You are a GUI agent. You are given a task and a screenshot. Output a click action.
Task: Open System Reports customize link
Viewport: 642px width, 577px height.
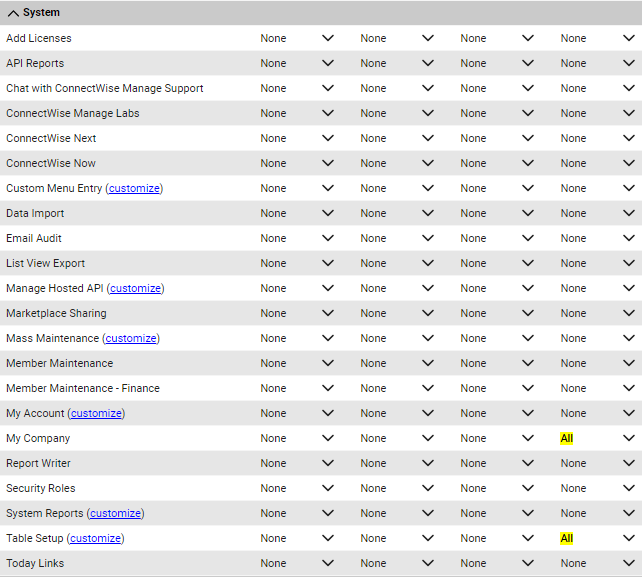point(115,513)
